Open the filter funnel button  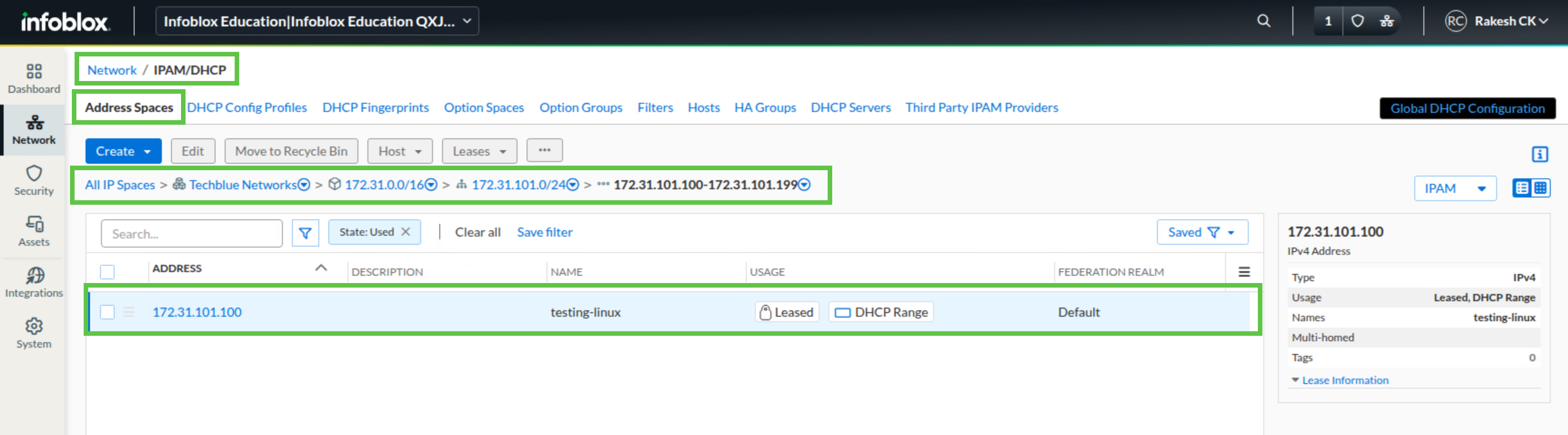point(305,233)
